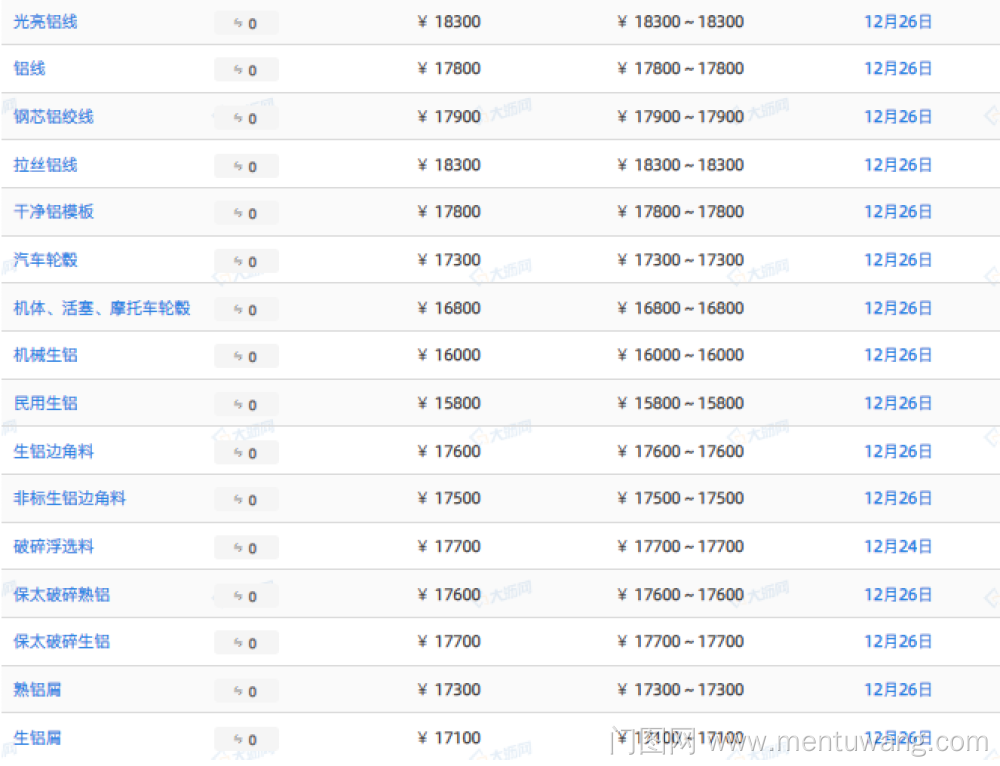Open the 保太破碎熟铝 product link

61,595
